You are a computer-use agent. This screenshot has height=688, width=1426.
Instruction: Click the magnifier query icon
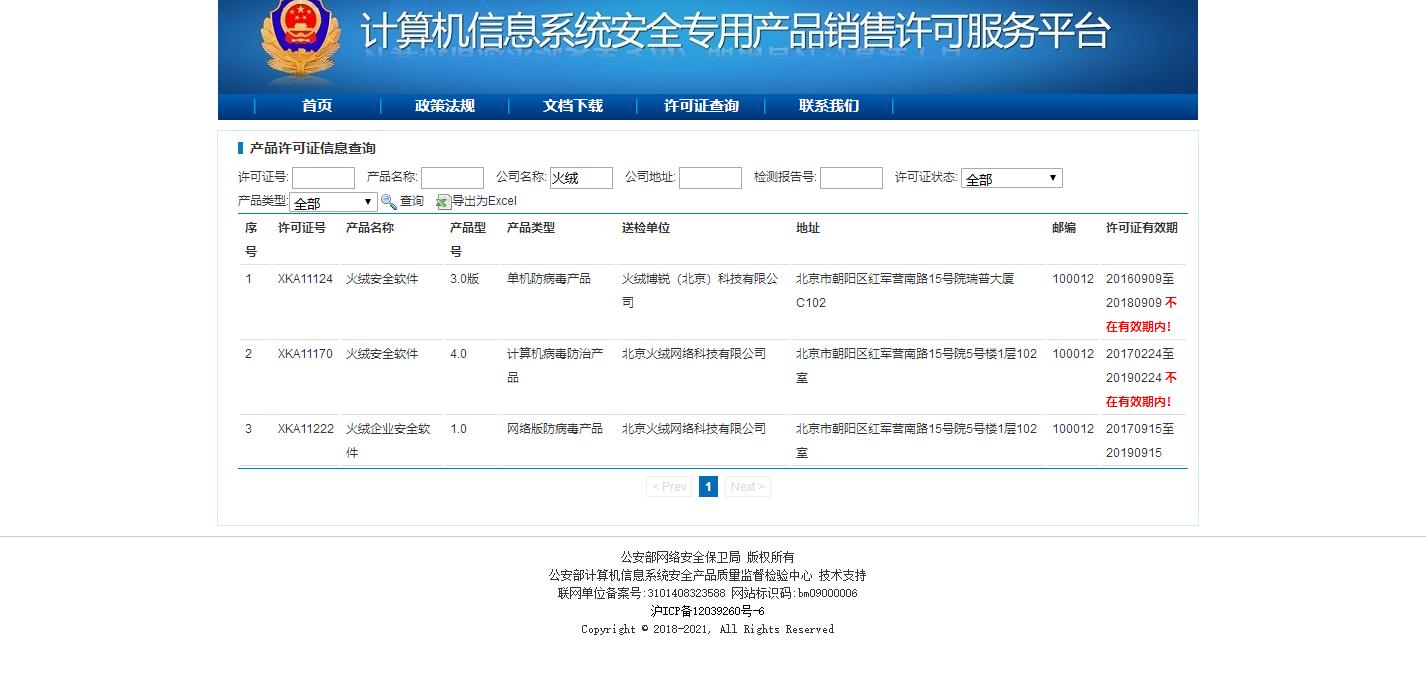point(388,202)
